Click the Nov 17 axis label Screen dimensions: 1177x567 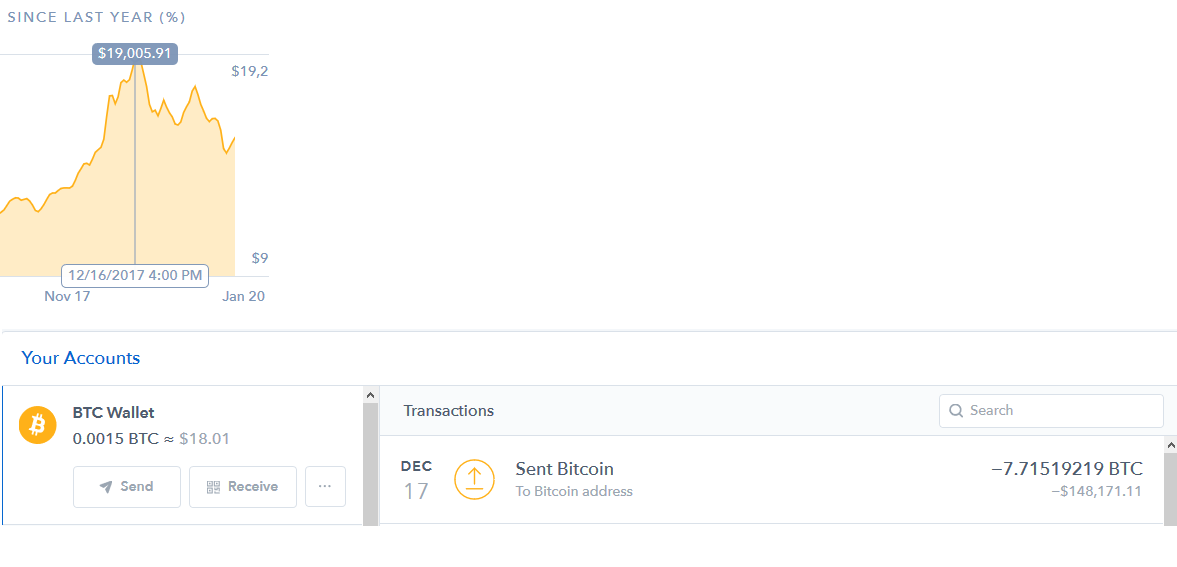[67, 296]
